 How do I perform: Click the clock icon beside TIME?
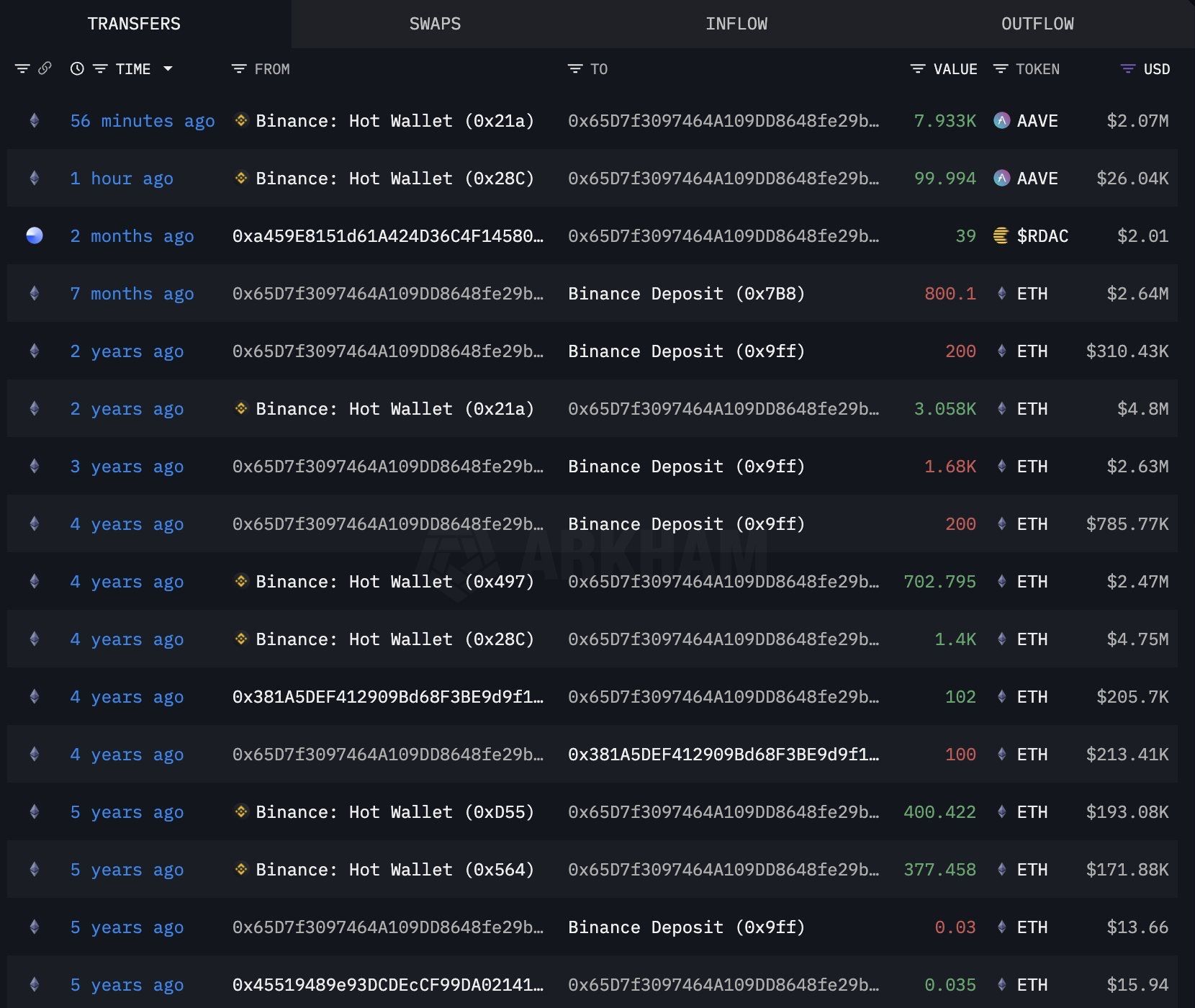click(x=77, y=69)
